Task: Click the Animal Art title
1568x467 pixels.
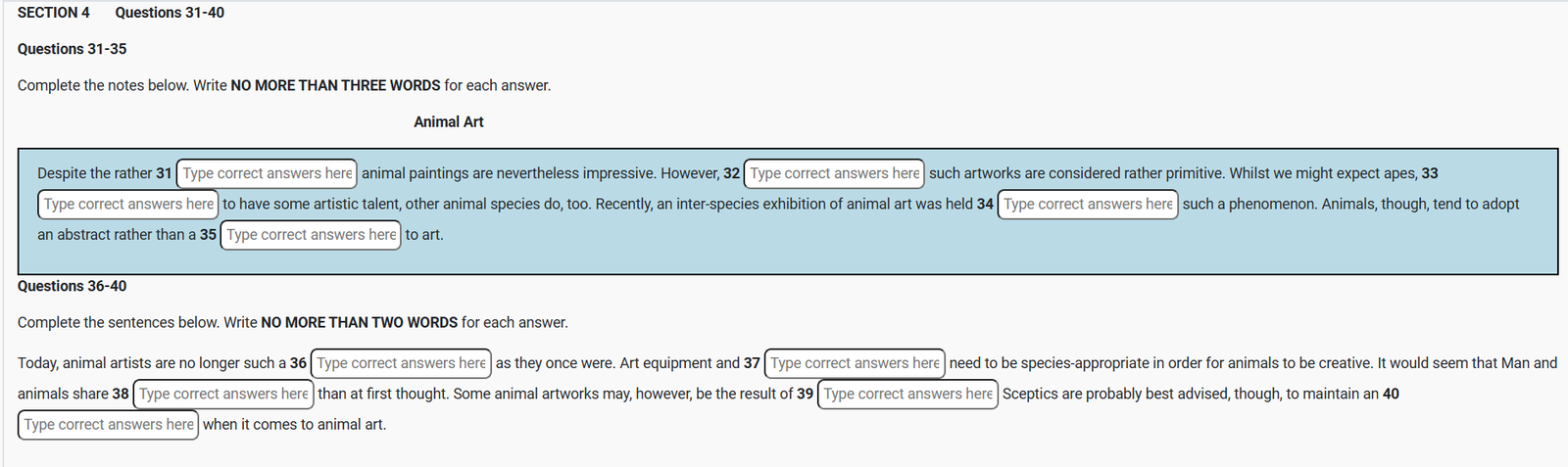Action: 448,122
